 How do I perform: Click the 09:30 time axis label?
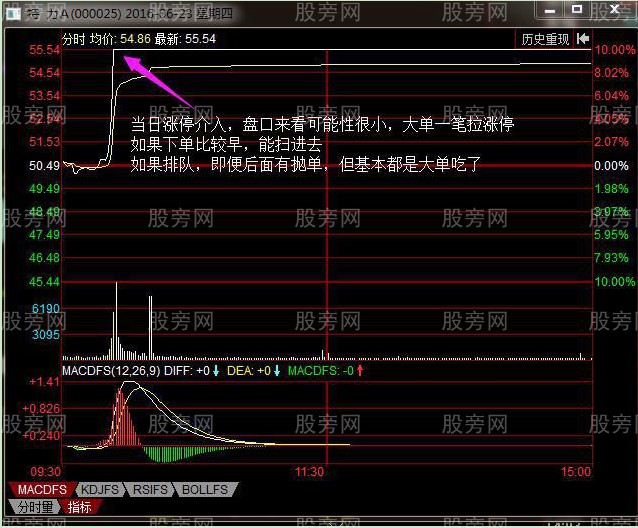coord(46,472)
